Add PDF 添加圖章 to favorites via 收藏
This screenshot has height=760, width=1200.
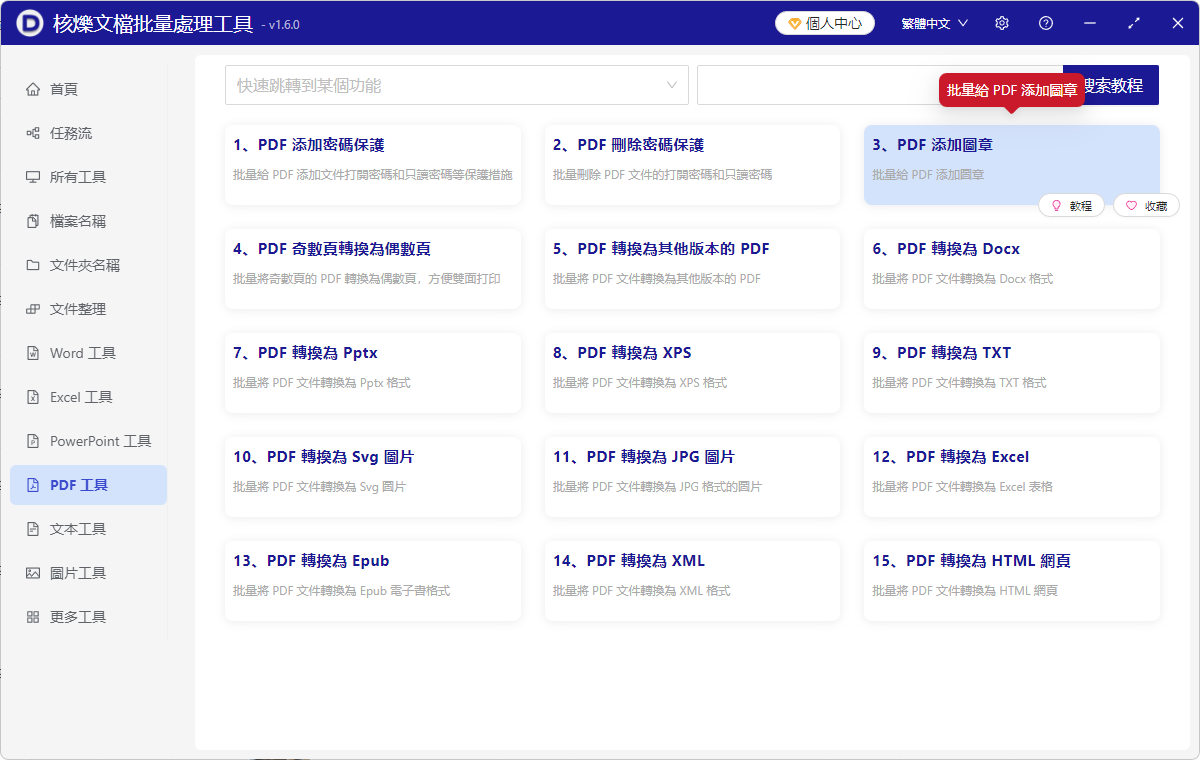(x=1146, y=205)
